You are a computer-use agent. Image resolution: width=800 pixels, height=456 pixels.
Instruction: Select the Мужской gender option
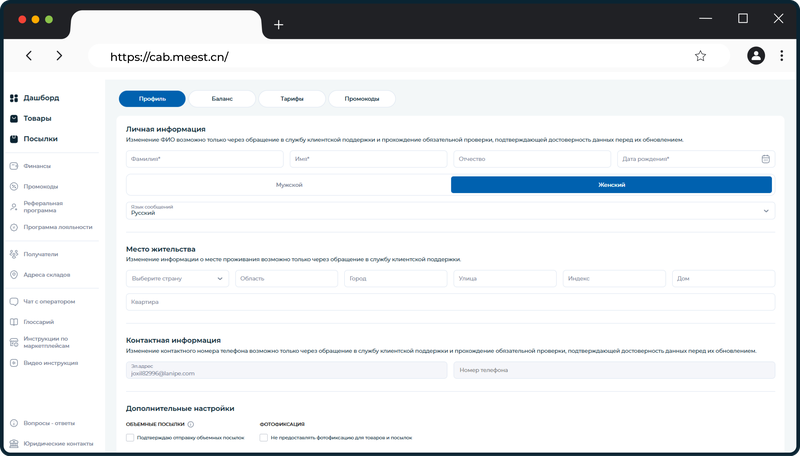[x=289, y=185]
